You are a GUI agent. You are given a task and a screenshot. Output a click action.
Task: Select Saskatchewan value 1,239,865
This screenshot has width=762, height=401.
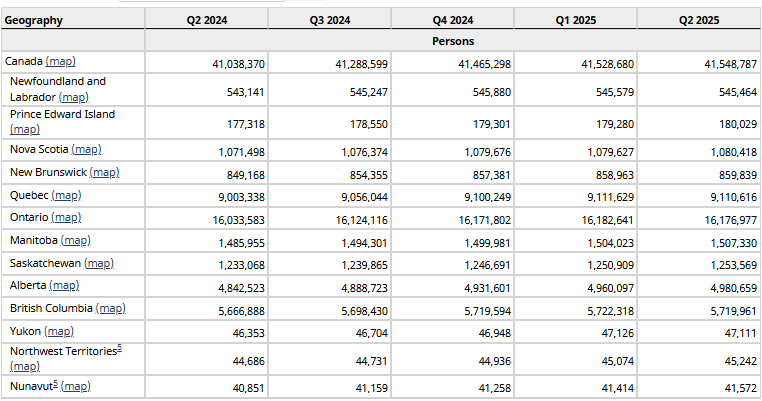[364, 265]
